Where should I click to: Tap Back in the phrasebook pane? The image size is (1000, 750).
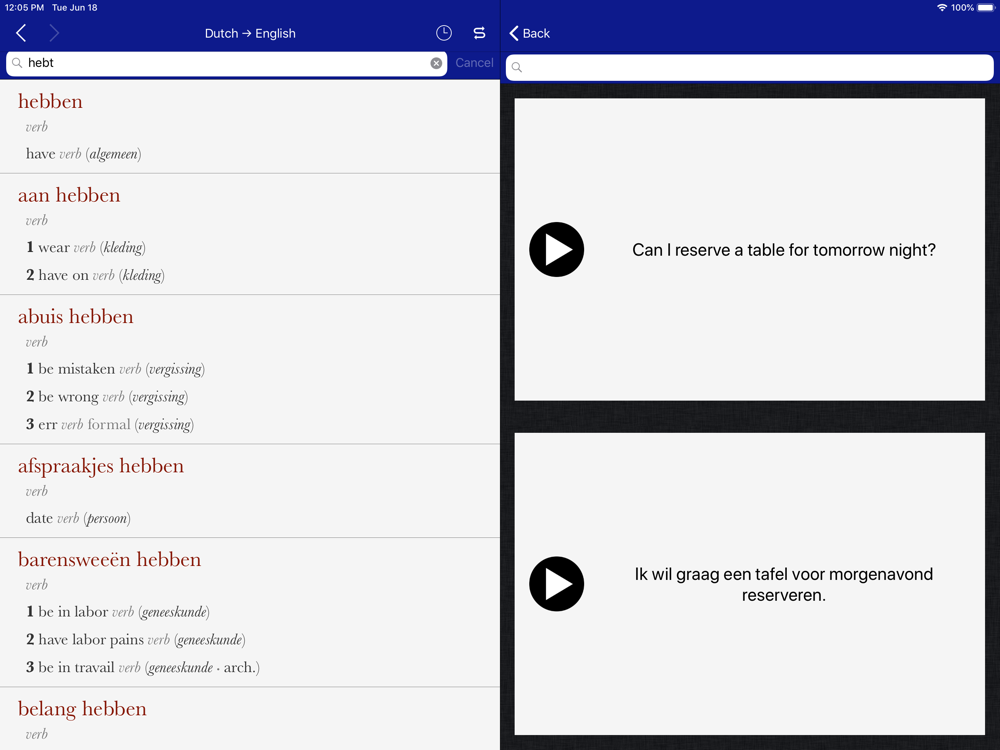(x=530, y=33)
